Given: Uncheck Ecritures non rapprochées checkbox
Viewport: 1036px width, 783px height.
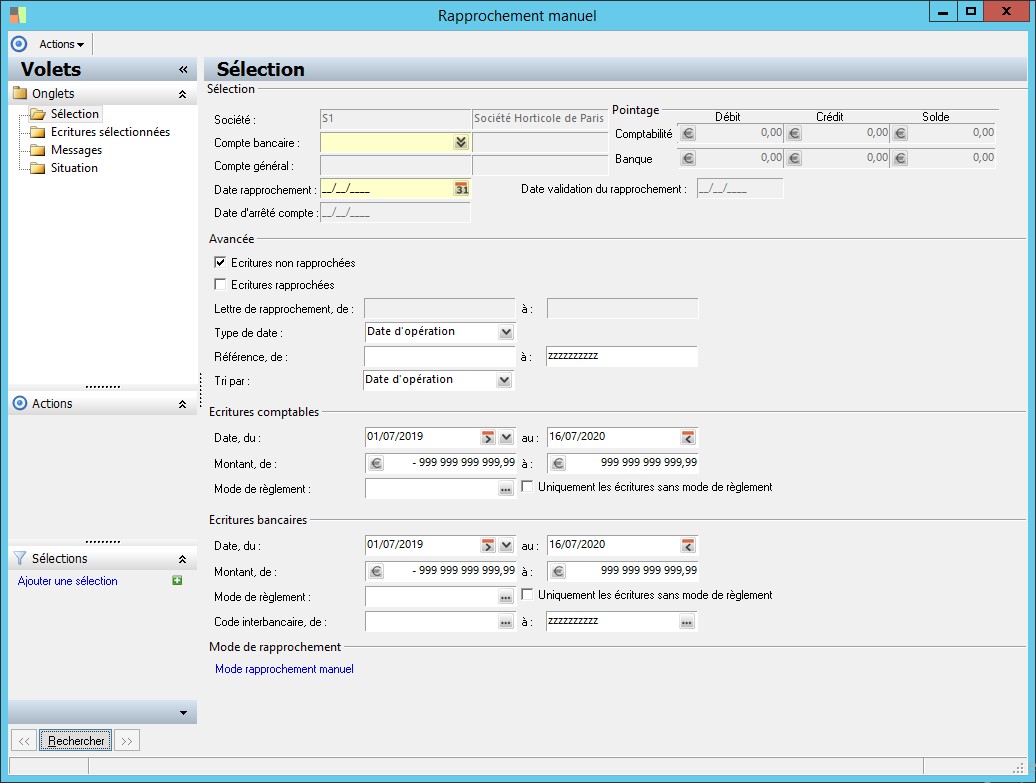Looking at the screenshot, I should 221,263.
